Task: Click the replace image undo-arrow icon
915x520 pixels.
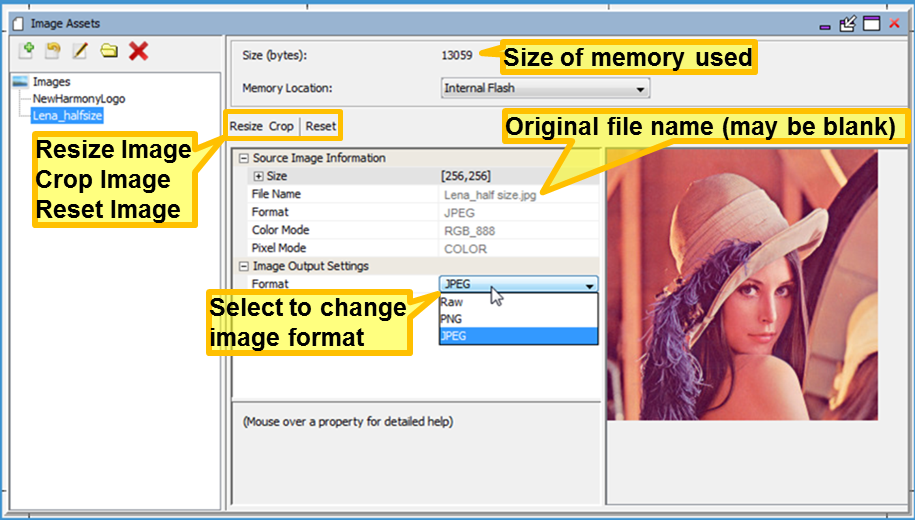Action: click(53, 51)
